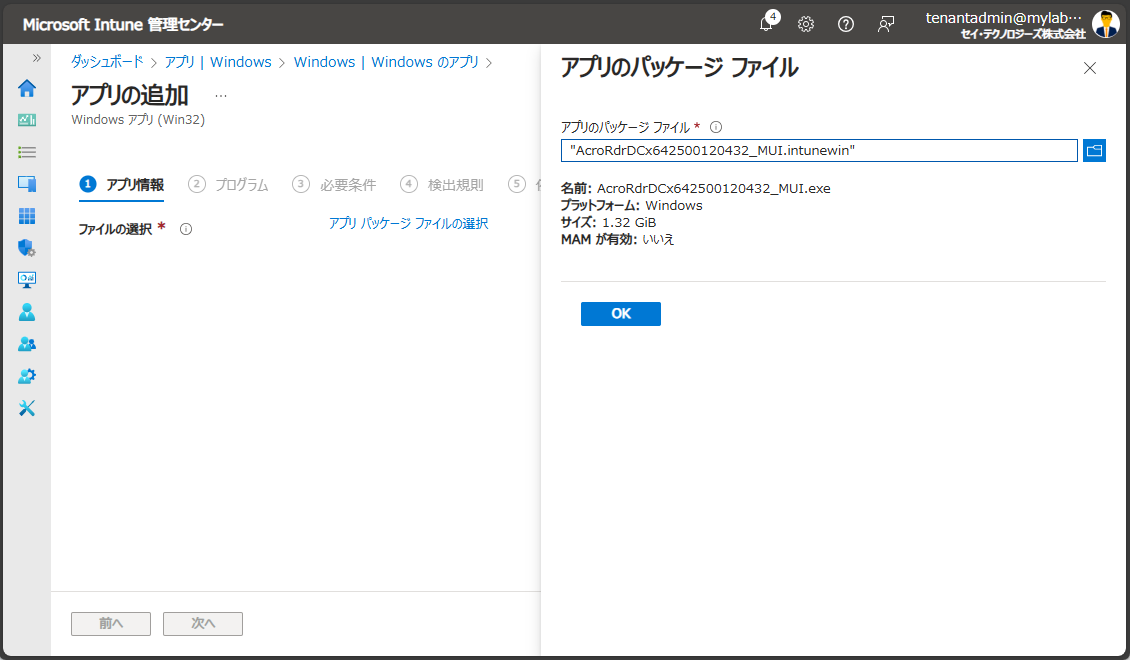This screenshot has height=660, width=1130.
Task: Expand the collapsed navigation pane chevron
Action: (x=36, y=57)
